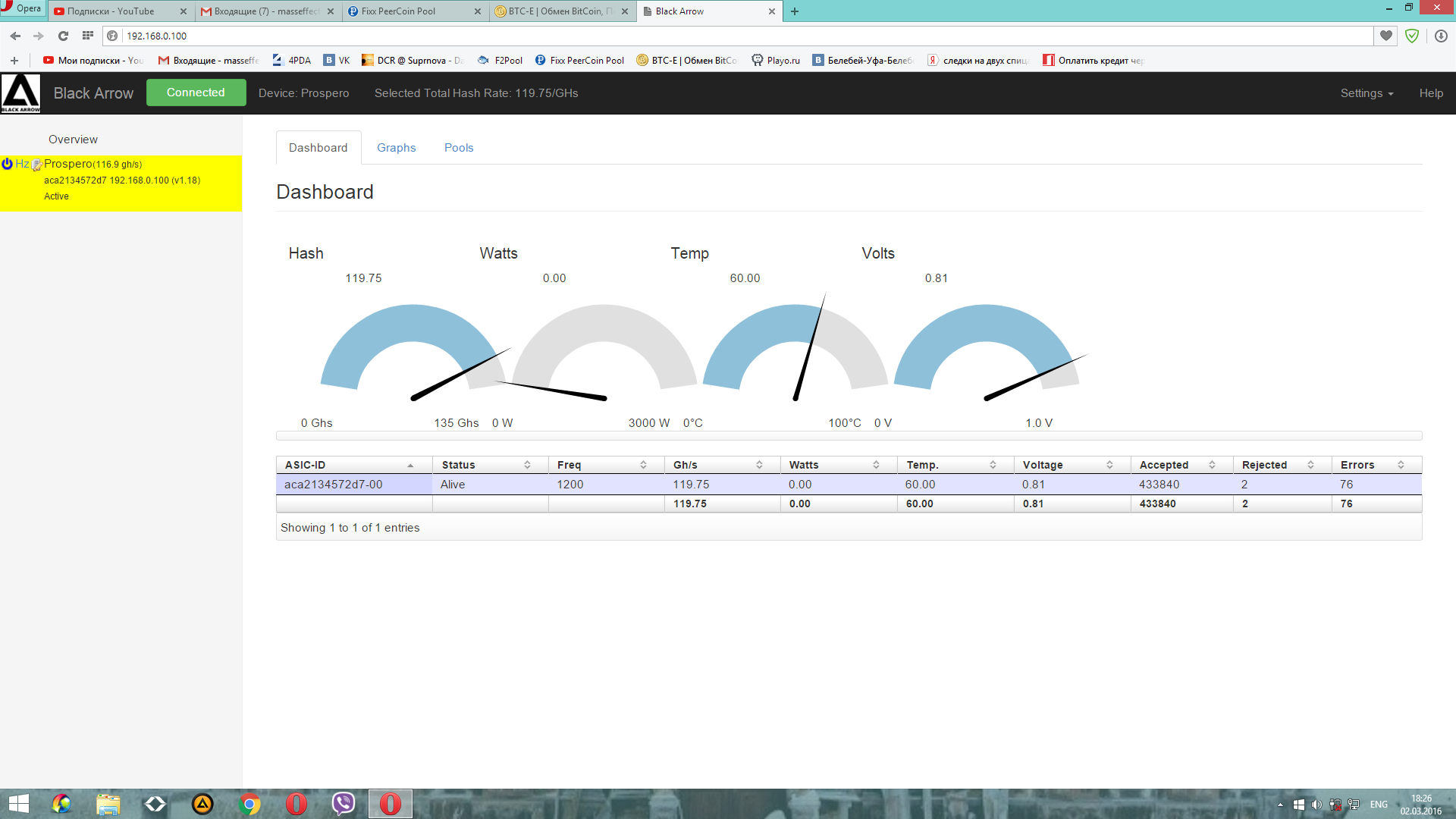The width and height of the screenshot is (1456, 819).
Task: Open a new browser tab
Action: [795, 11]
